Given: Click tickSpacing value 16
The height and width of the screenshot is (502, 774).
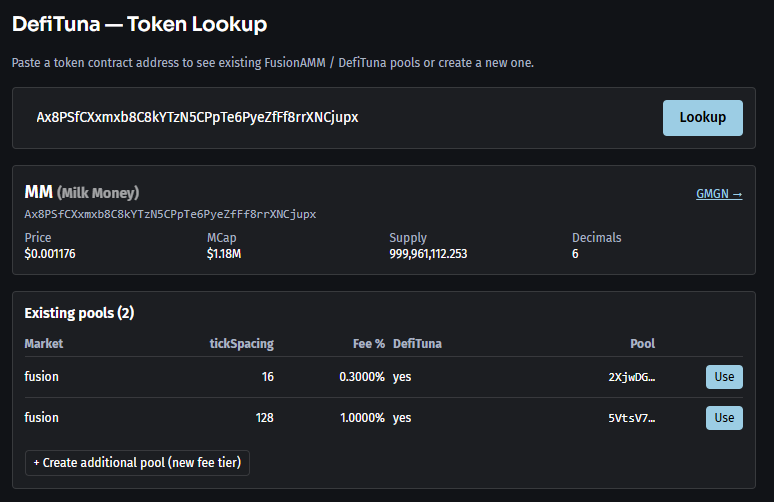Looking at the screenshot, I should pos(268,377).
